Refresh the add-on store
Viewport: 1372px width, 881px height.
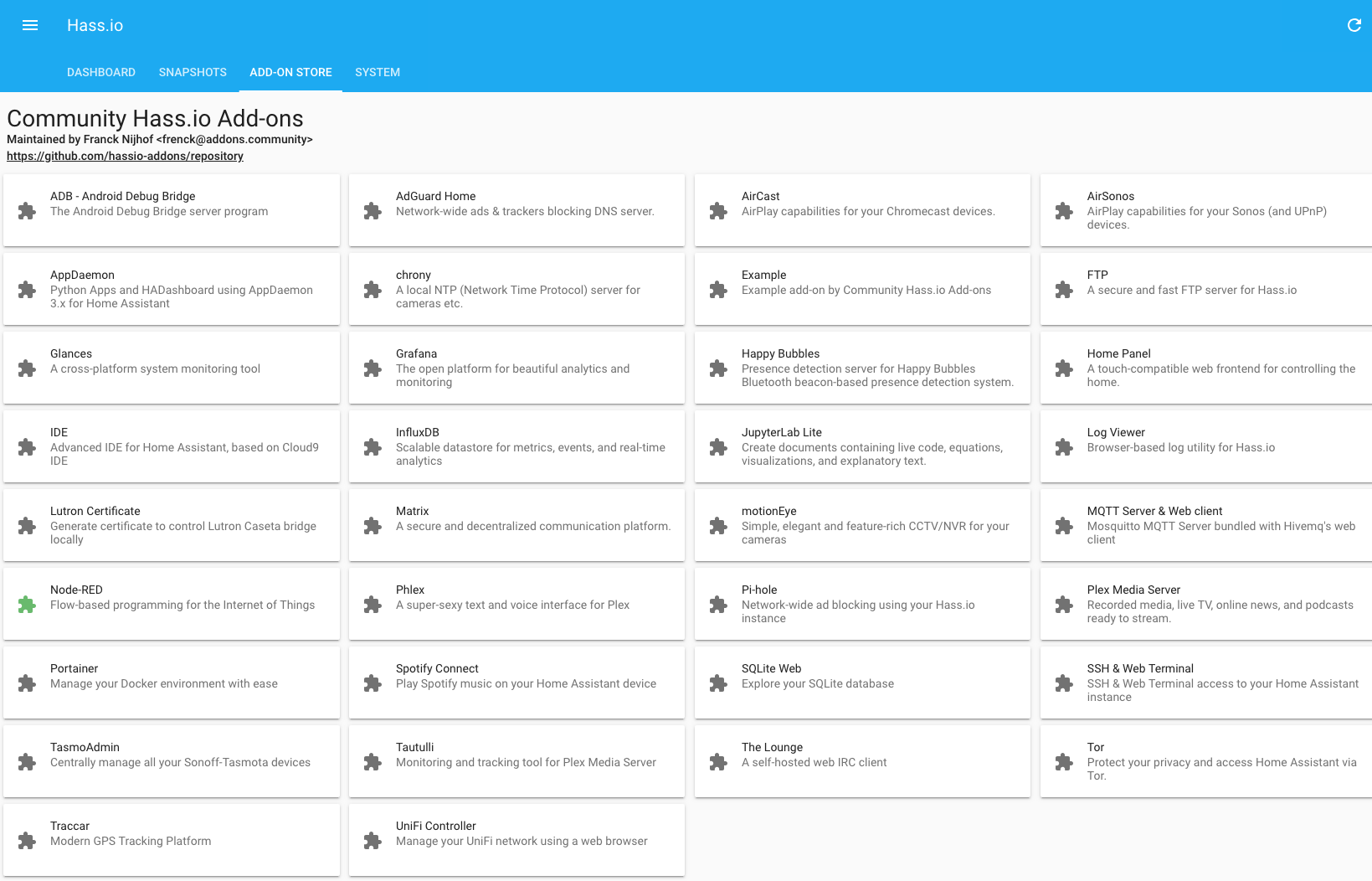point(1354,25)
